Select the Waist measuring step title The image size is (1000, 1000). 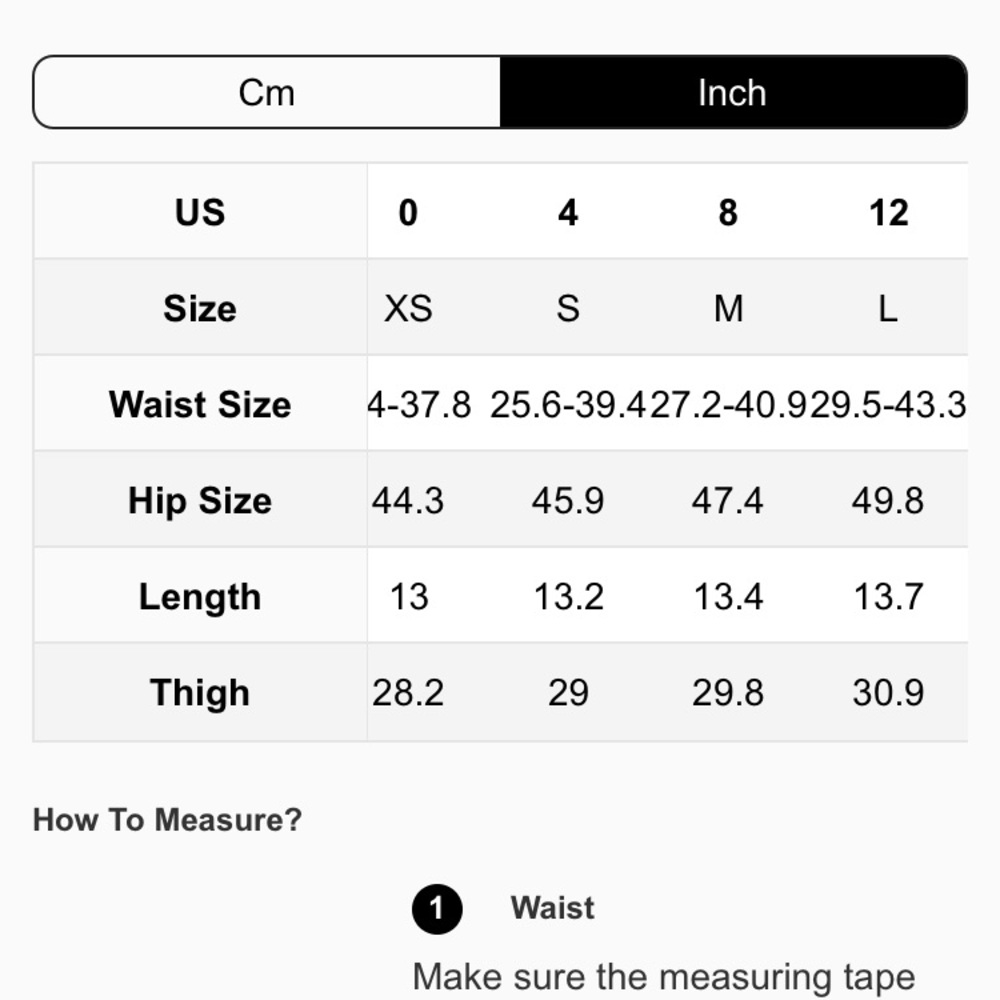552,908
